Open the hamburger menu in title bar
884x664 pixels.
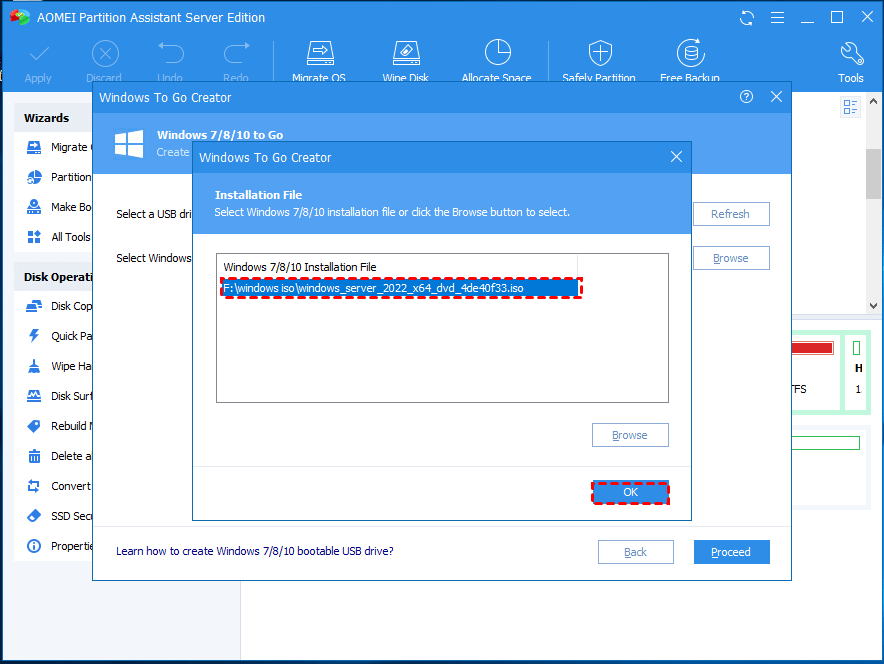(777, 18)
